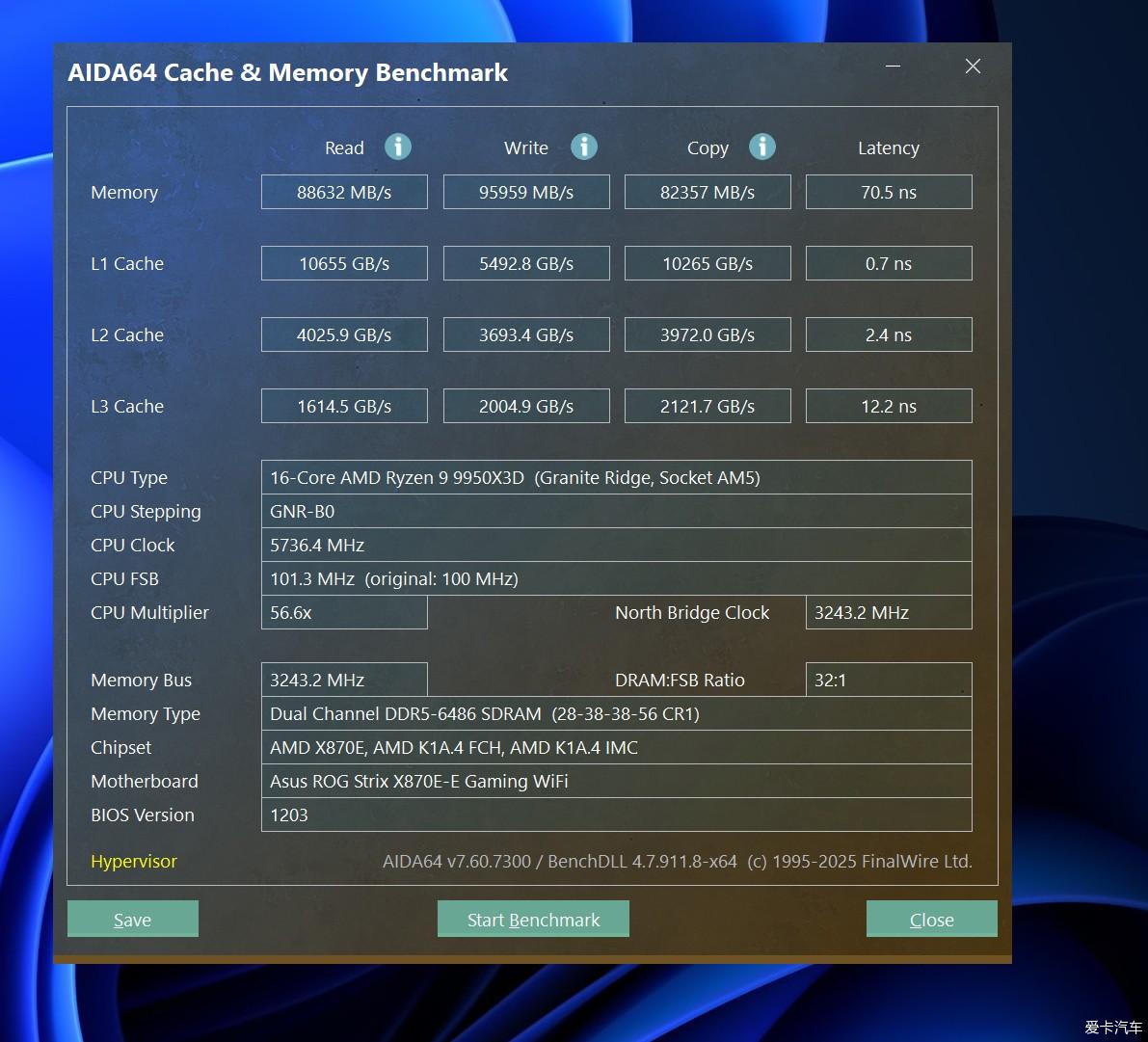Click the North Bridge Clock value field

889,612
